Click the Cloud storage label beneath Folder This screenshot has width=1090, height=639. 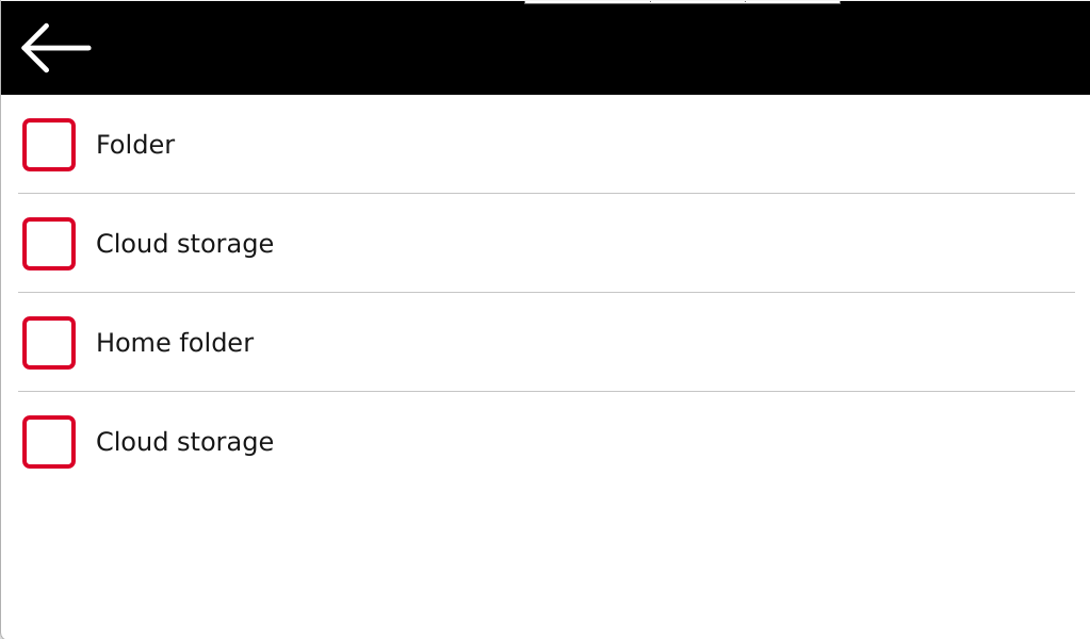click(x=185, y=244)
